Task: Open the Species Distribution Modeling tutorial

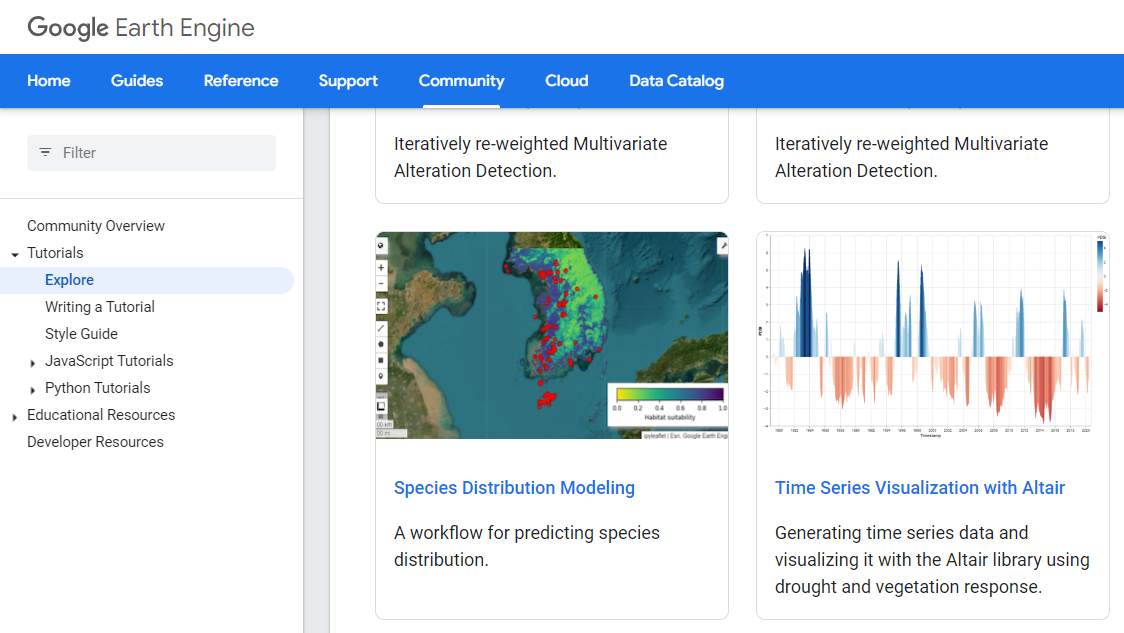Action: click(514, 488)
